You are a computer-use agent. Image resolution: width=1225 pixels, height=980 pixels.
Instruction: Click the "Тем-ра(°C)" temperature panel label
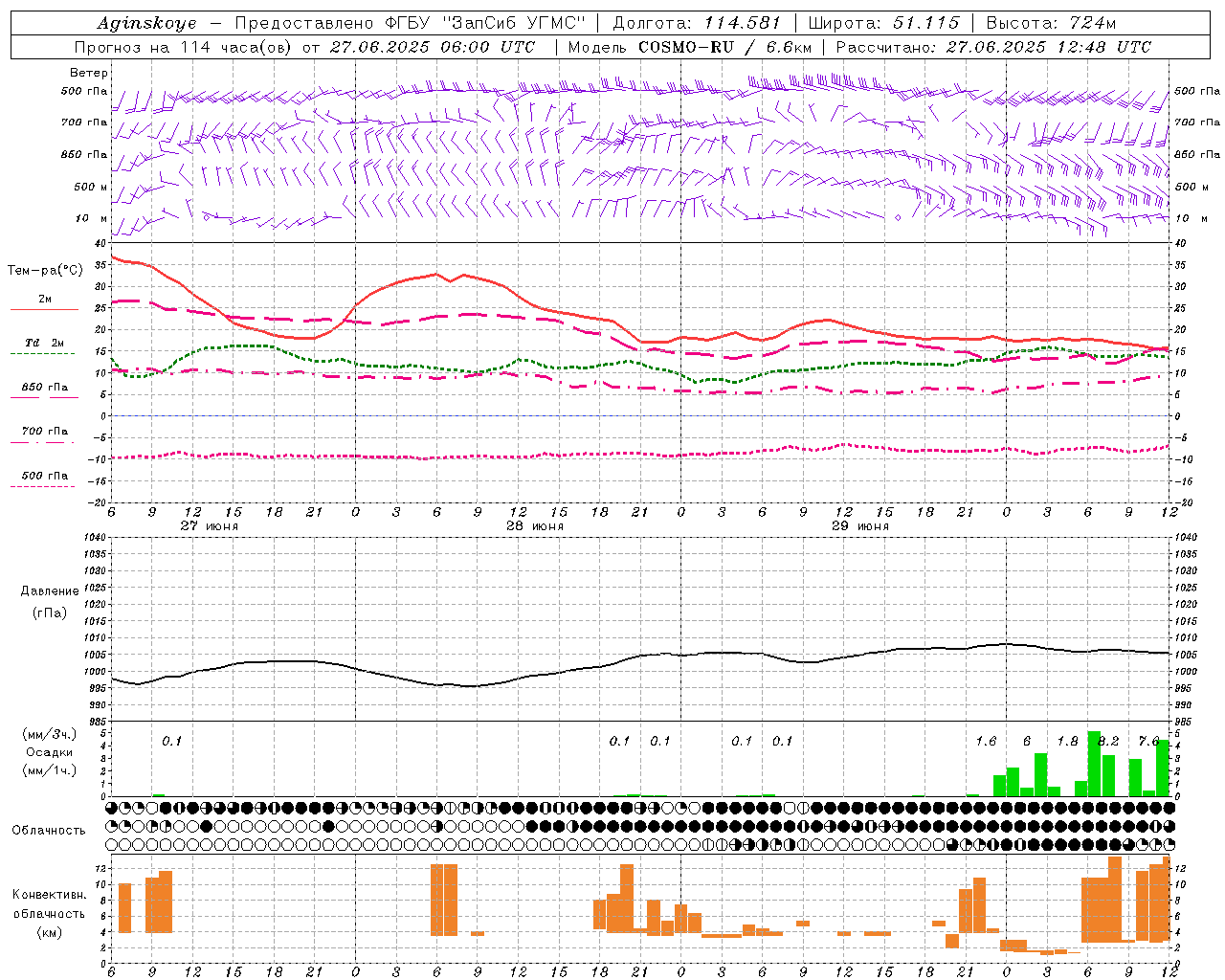point(45,271)
